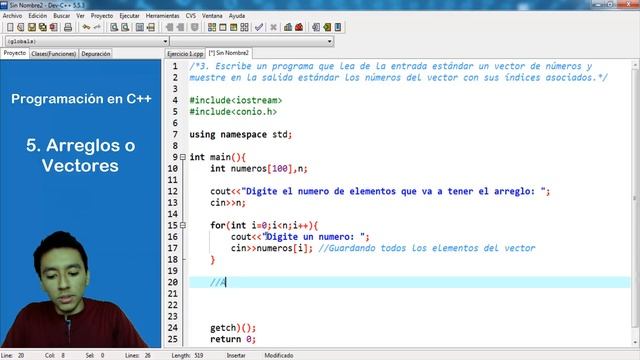The image size is (640, 360).
Task: Click the Compile and Run icon
Action: coord(233,27)
